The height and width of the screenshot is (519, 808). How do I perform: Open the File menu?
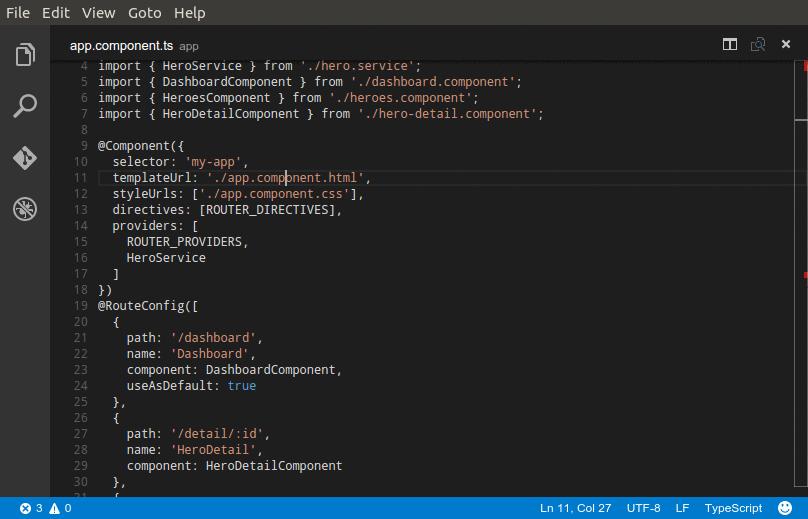18,13
